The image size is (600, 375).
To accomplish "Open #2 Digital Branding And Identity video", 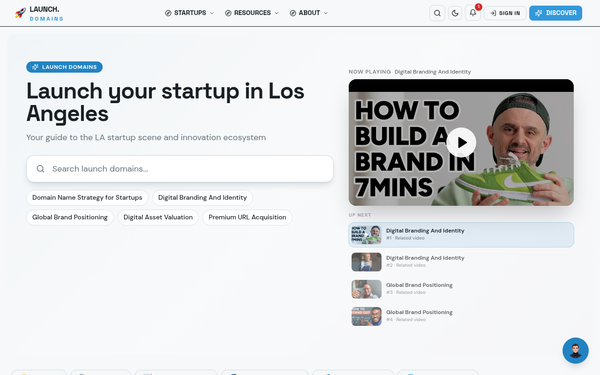I will [x=461, y=262].
